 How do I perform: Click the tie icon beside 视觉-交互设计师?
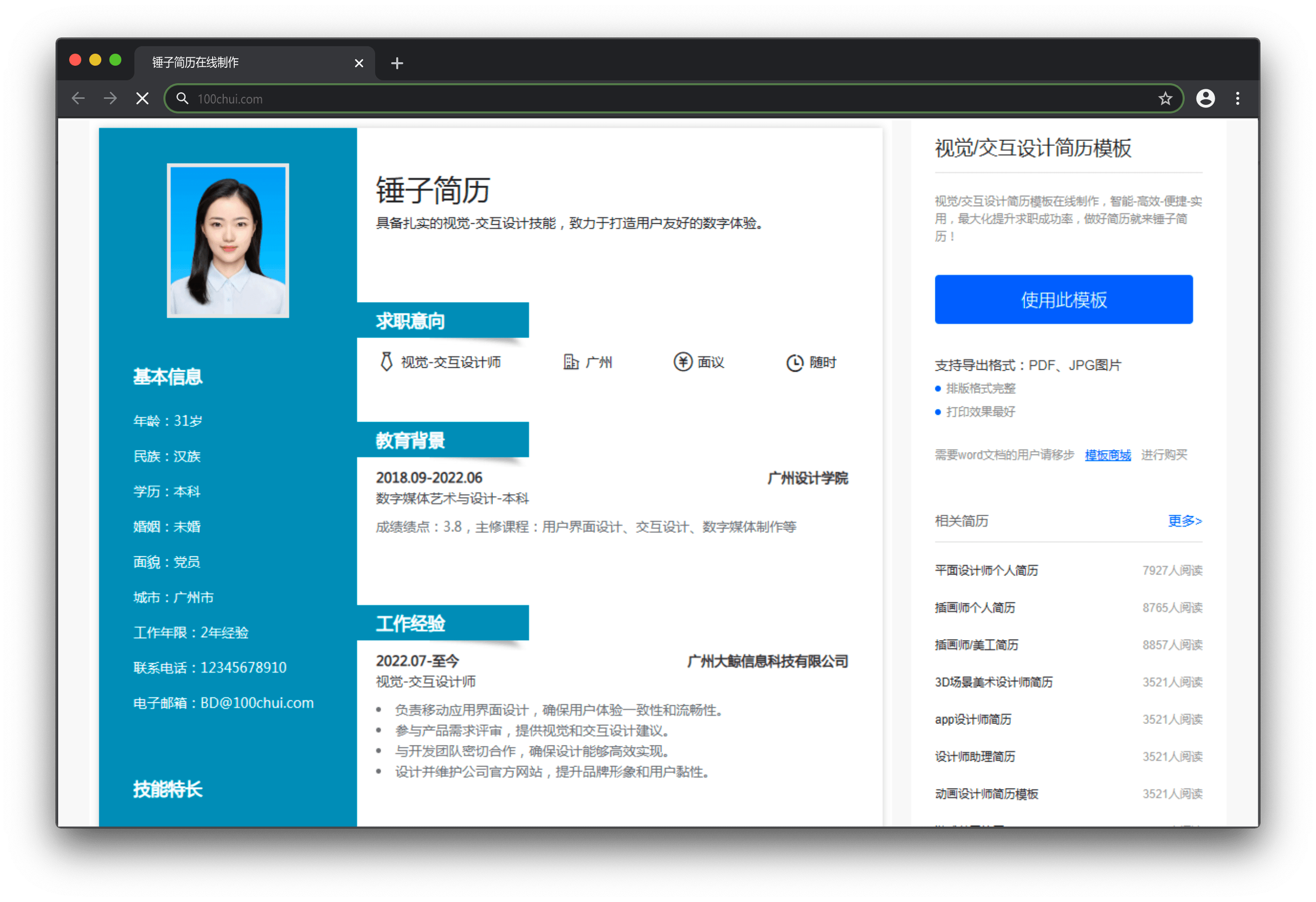(386, 362)
